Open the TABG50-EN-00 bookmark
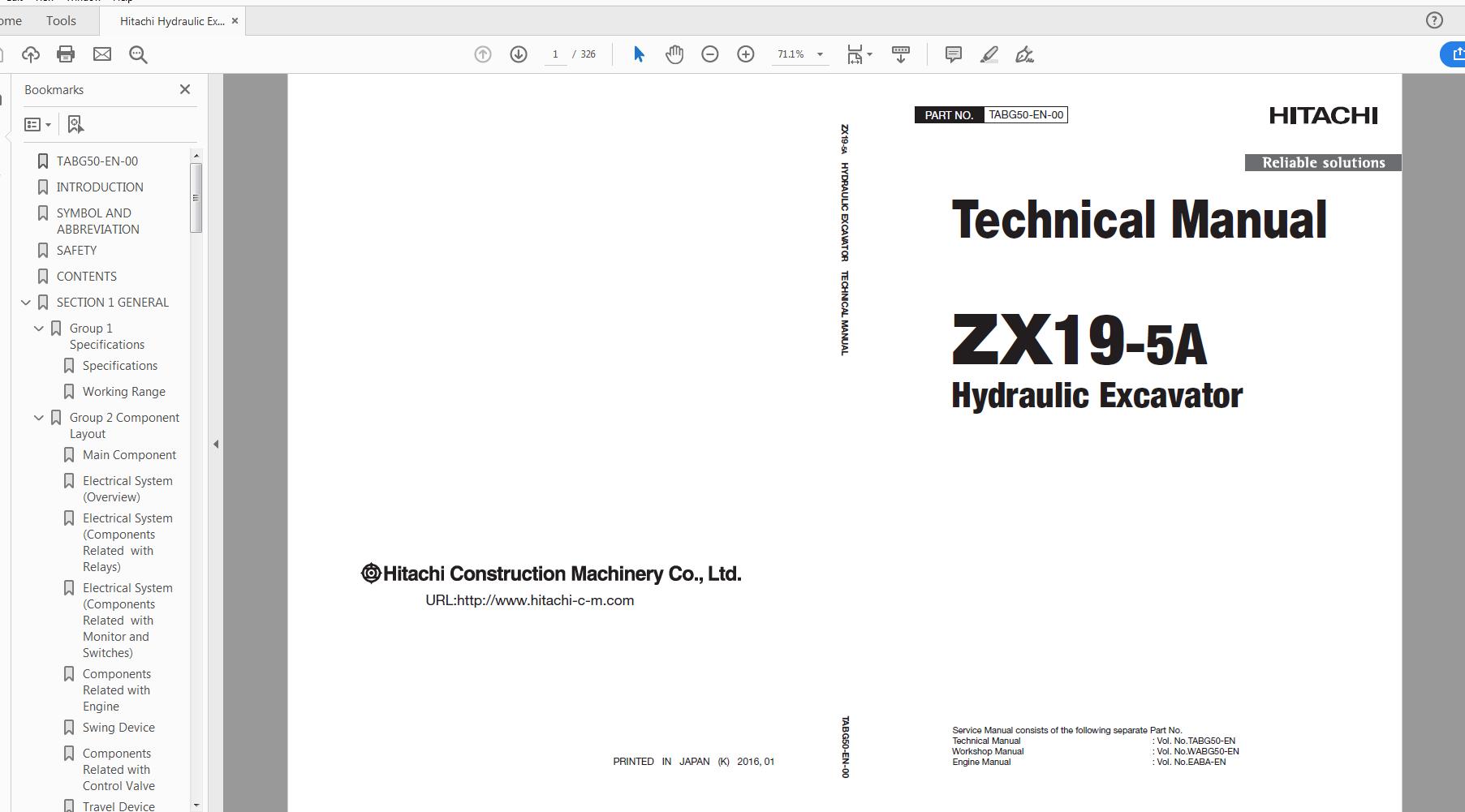The width and height of the screenshot is (1465, 812). pyautogui.click(x=97, y=161)
